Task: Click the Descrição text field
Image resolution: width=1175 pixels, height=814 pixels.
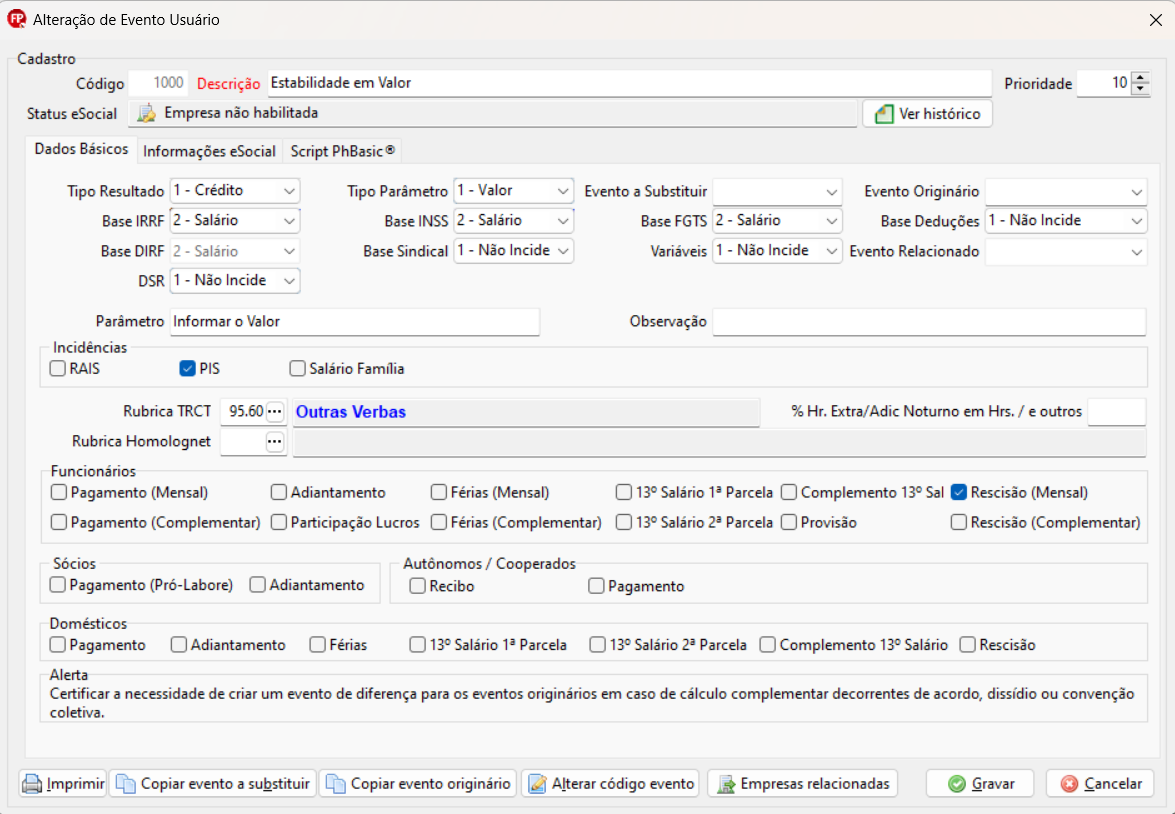Action: click(x=629, y=83)
